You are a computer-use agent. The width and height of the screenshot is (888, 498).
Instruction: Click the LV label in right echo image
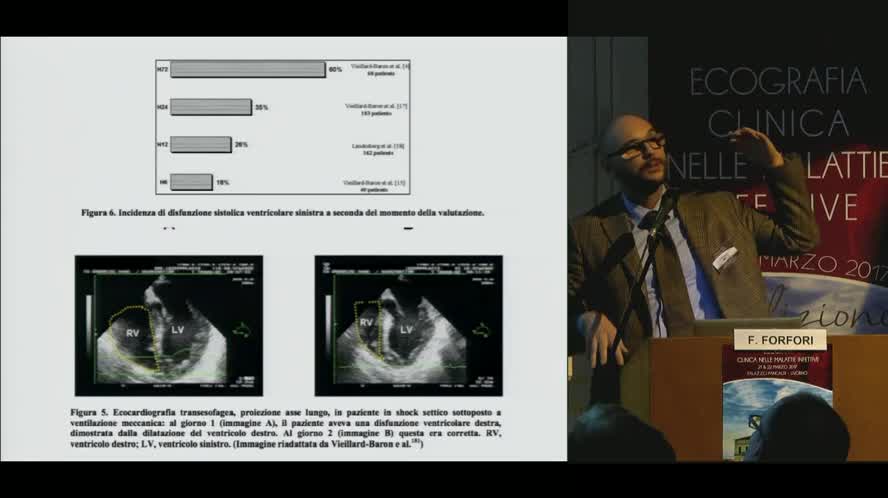[x=407, y=328]
